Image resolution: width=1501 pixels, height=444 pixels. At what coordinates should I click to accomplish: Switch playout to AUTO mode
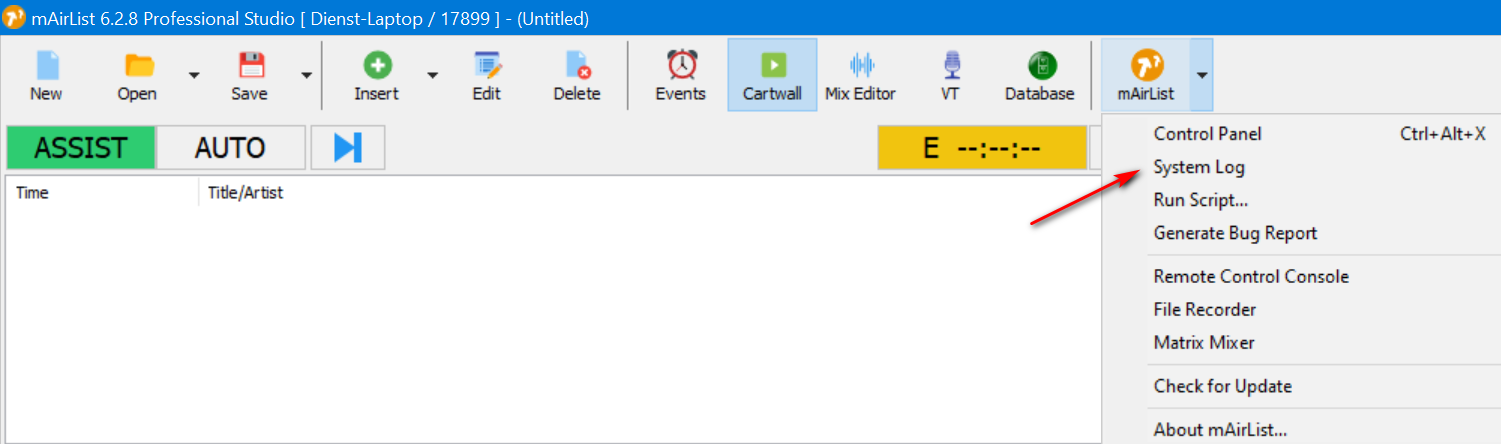point(230,148)
